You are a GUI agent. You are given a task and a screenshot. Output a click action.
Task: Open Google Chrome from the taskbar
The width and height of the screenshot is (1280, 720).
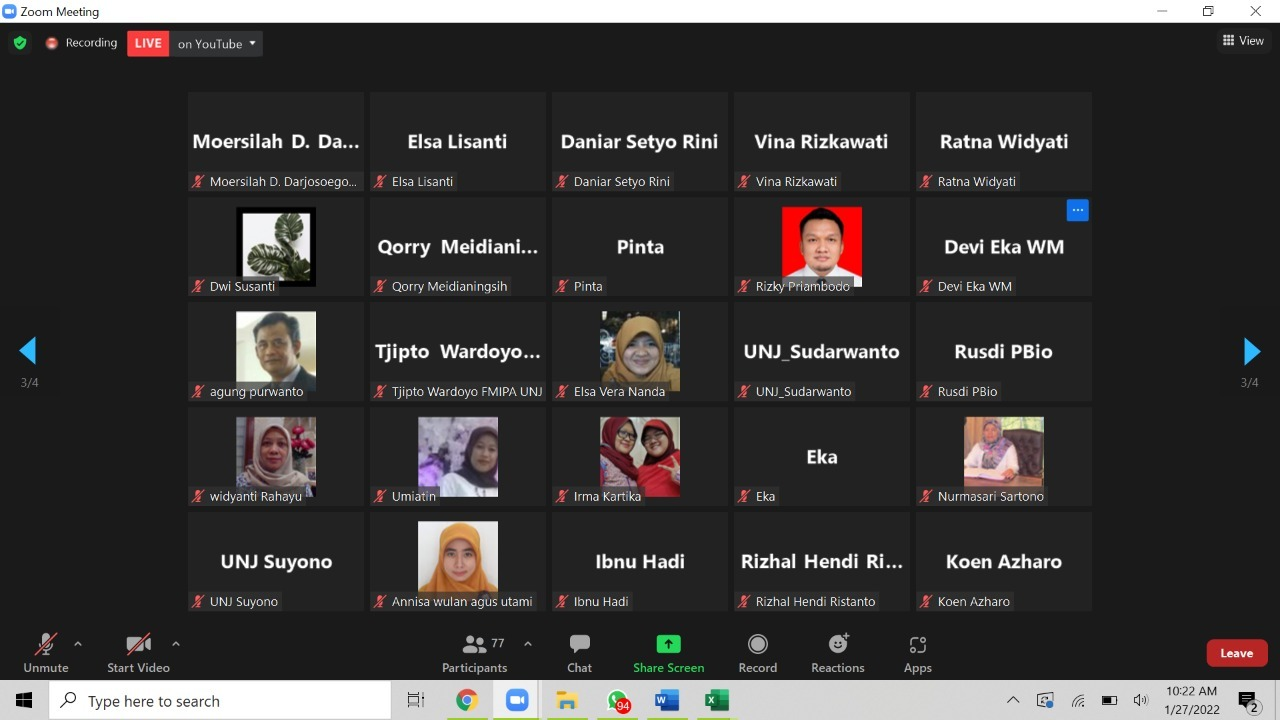466,701
